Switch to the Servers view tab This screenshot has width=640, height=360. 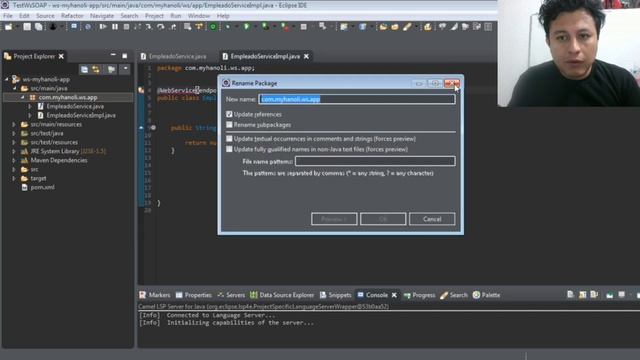click(x=231, y=295)
